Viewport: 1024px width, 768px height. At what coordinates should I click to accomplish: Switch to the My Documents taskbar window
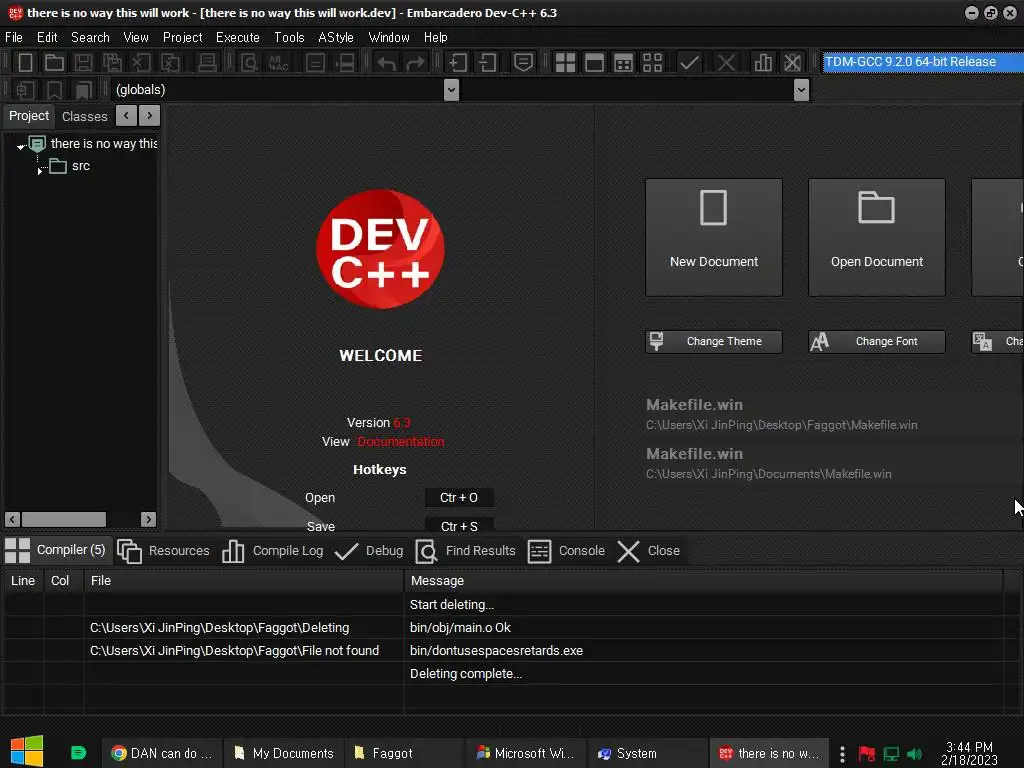[283, 753]
